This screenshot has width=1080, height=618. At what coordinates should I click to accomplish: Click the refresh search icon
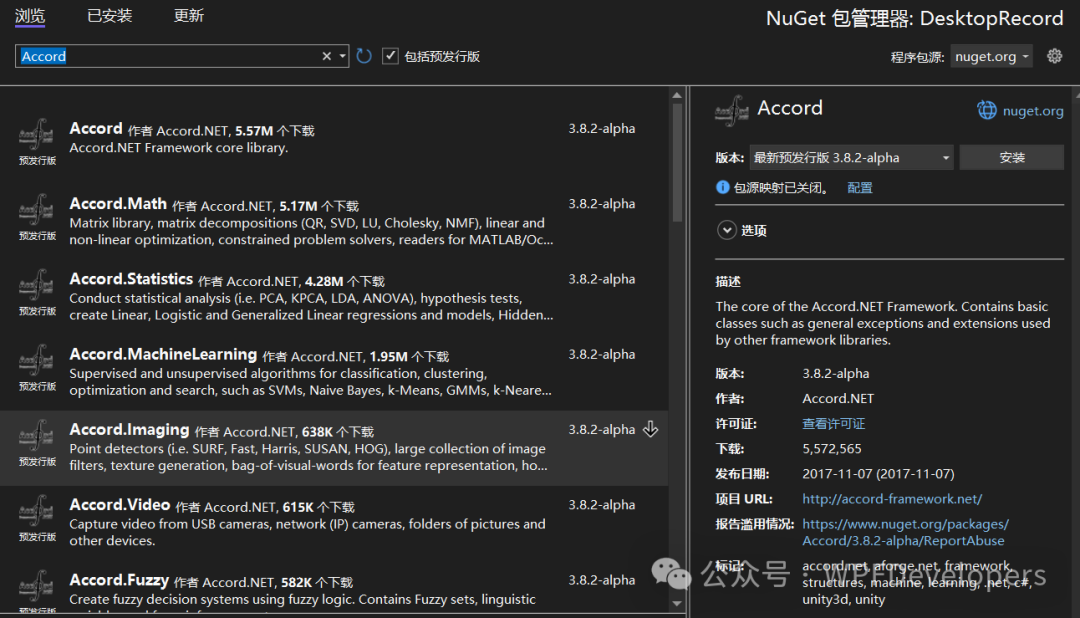pos(364,56)
